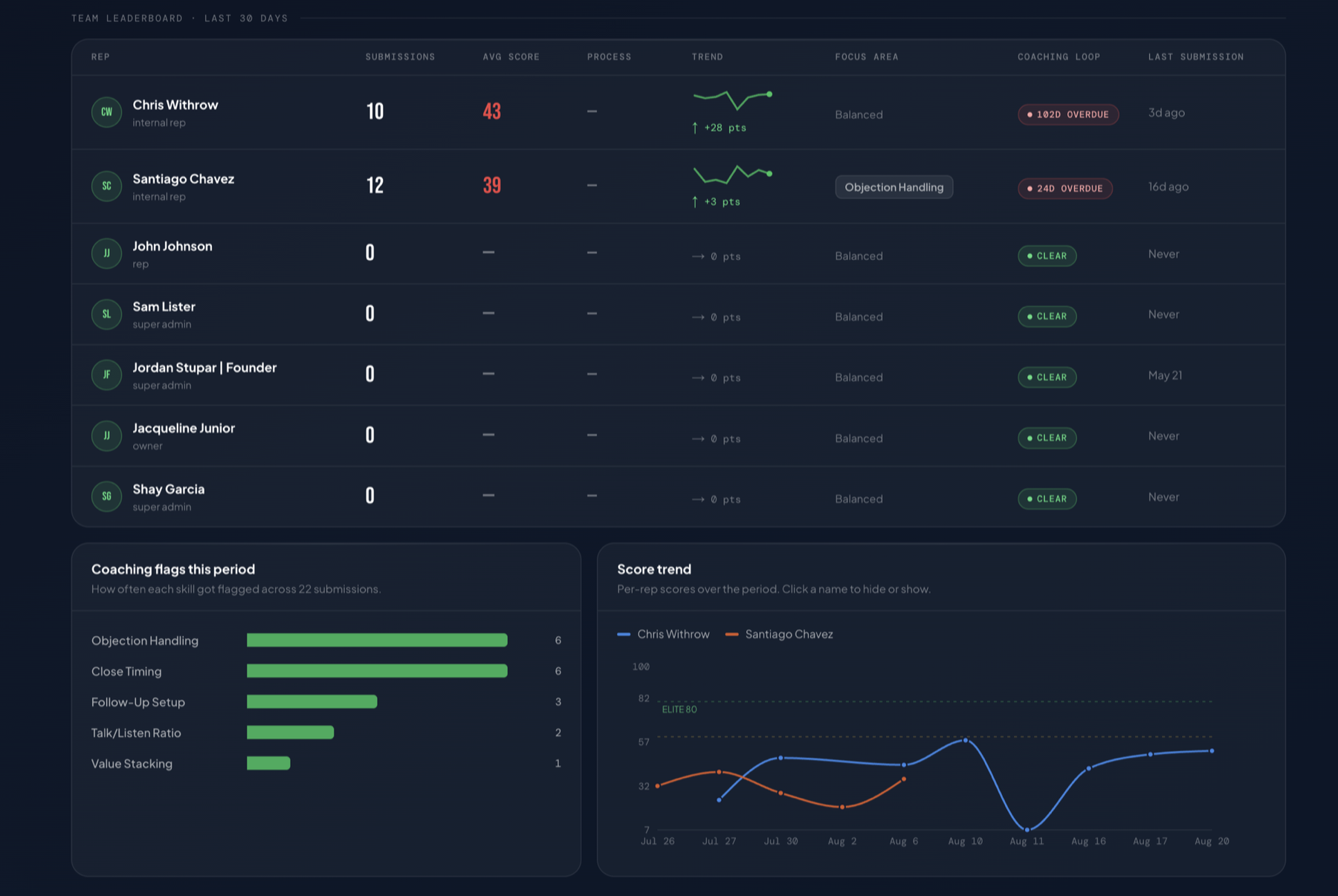Sort by Avg Score column header

511,56
